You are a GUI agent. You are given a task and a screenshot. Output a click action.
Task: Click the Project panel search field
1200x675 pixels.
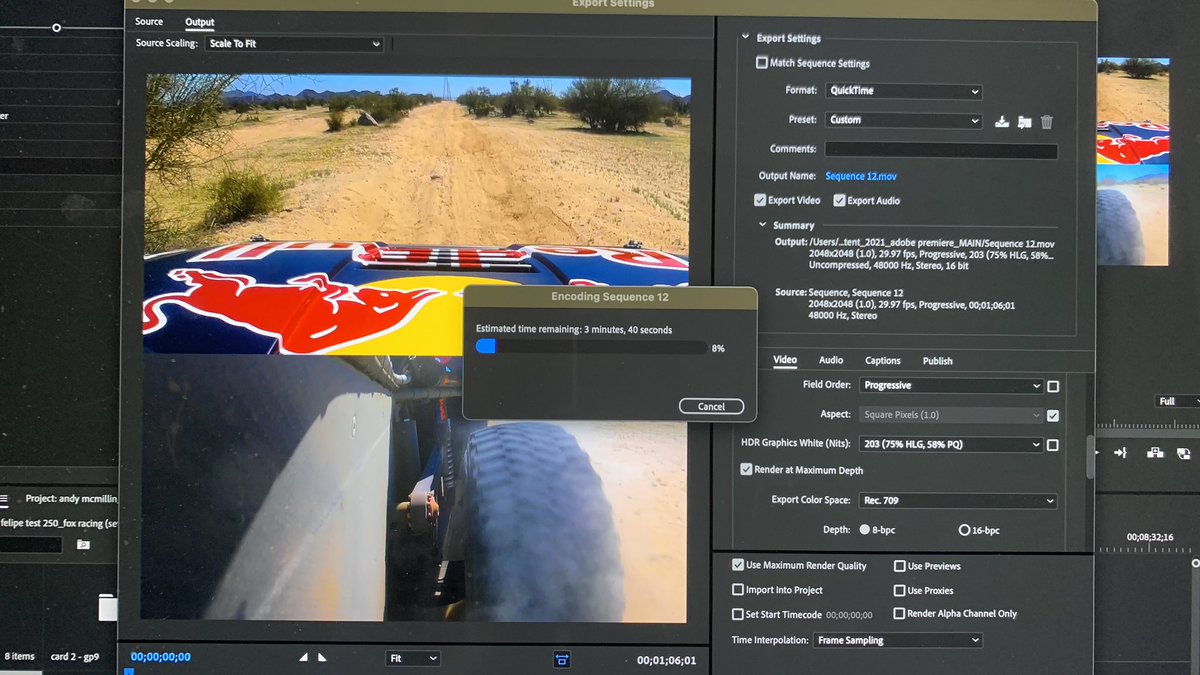(31, 545)
